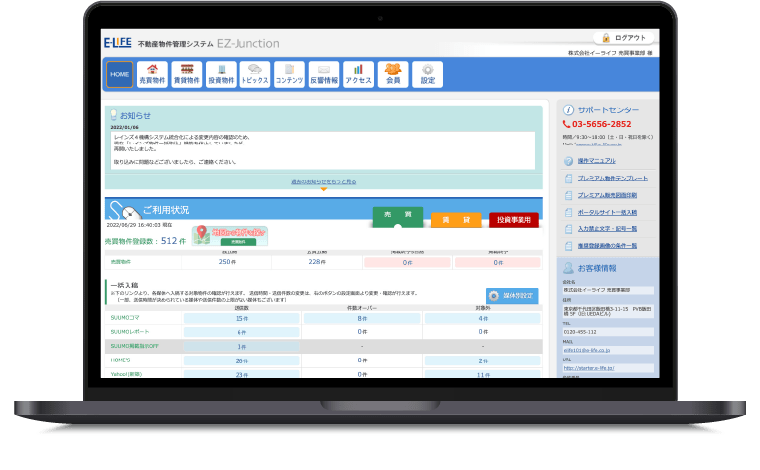Switch to the red 投資事業用 tab
760x470 pixels.
tap(514, 220)
